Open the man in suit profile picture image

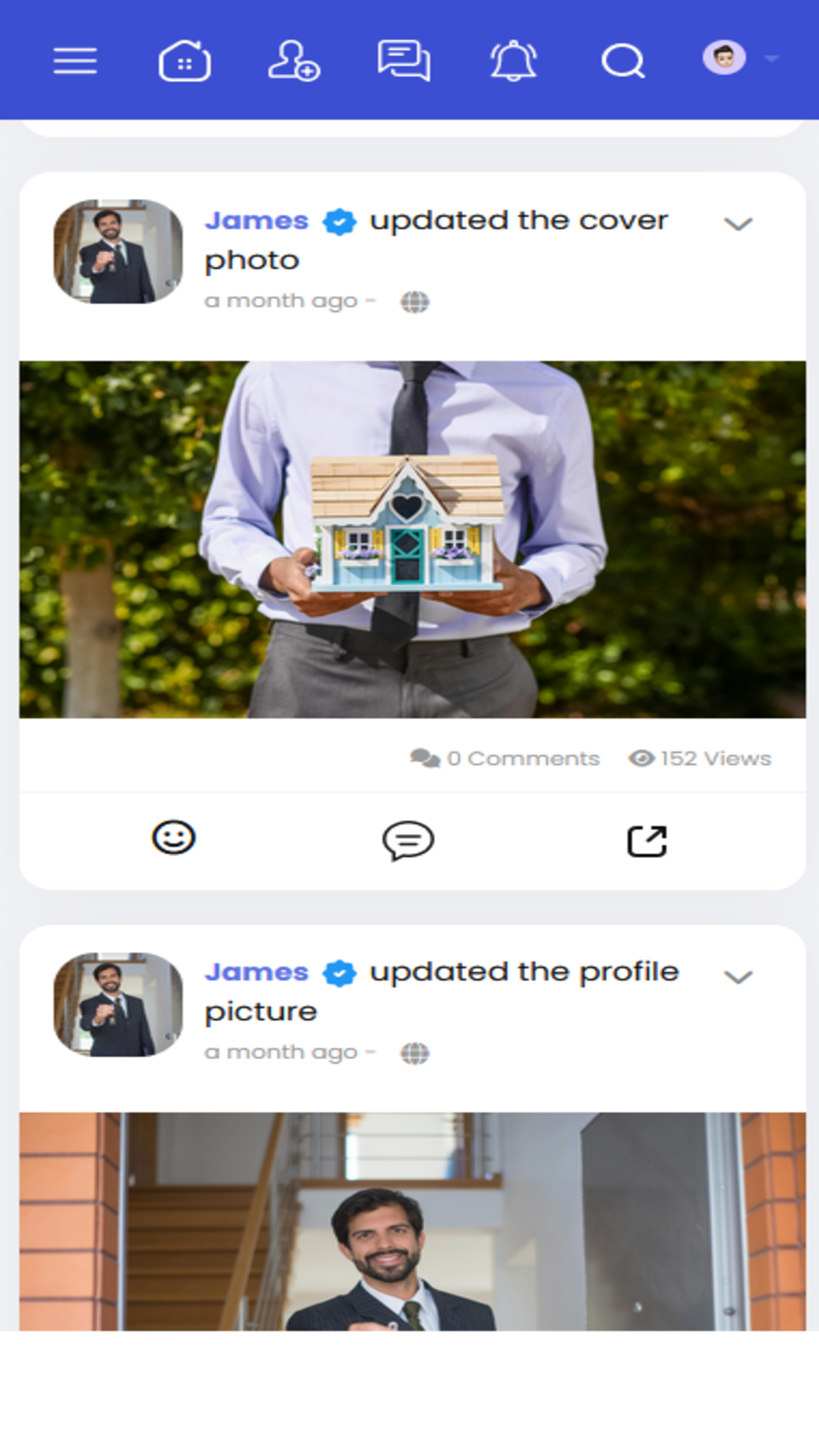pos(413,1221)
